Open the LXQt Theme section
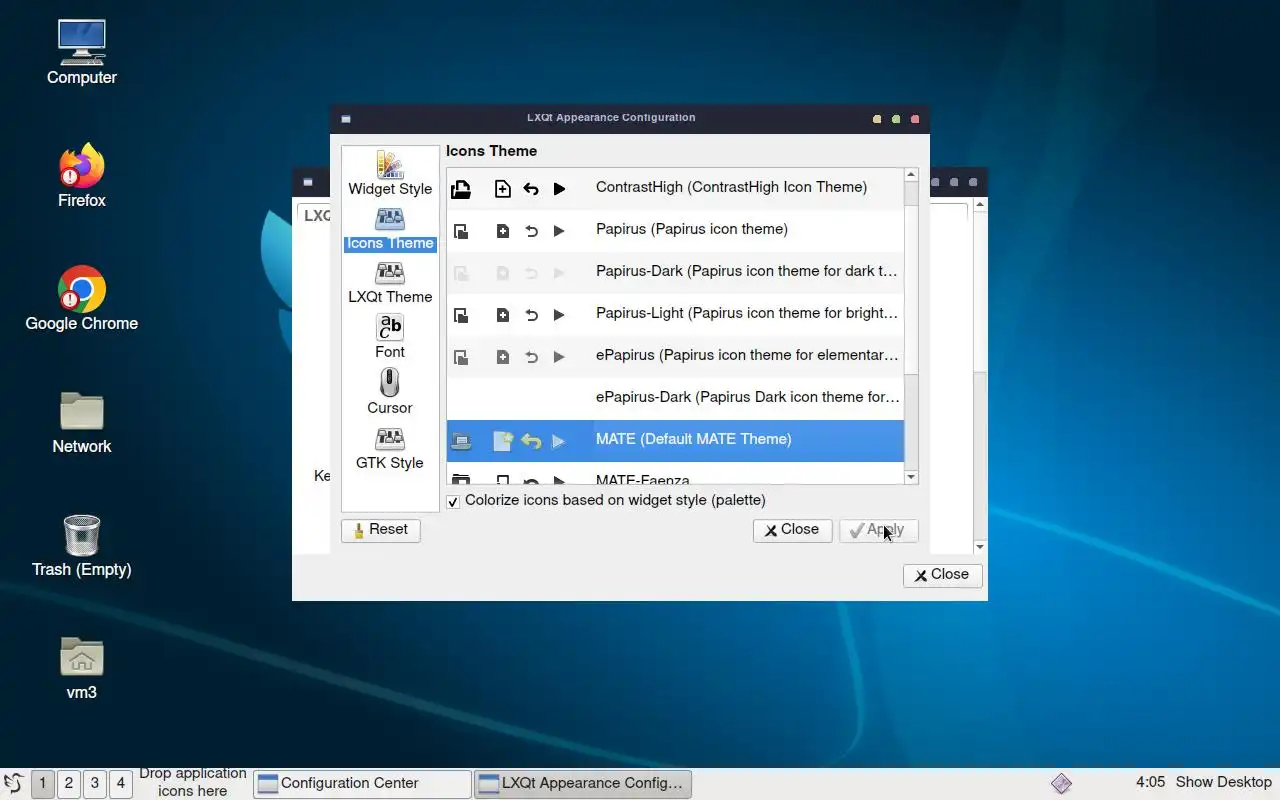 390,282
